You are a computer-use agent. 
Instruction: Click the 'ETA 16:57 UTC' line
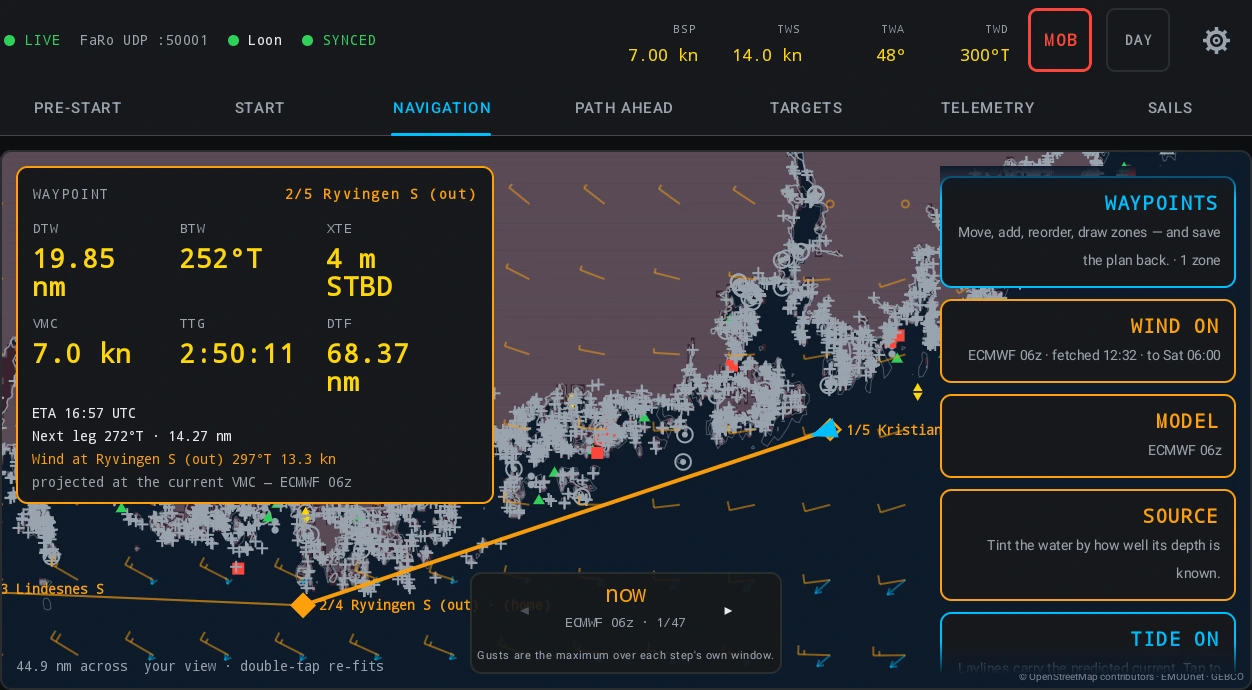click(x=84, y=413)
